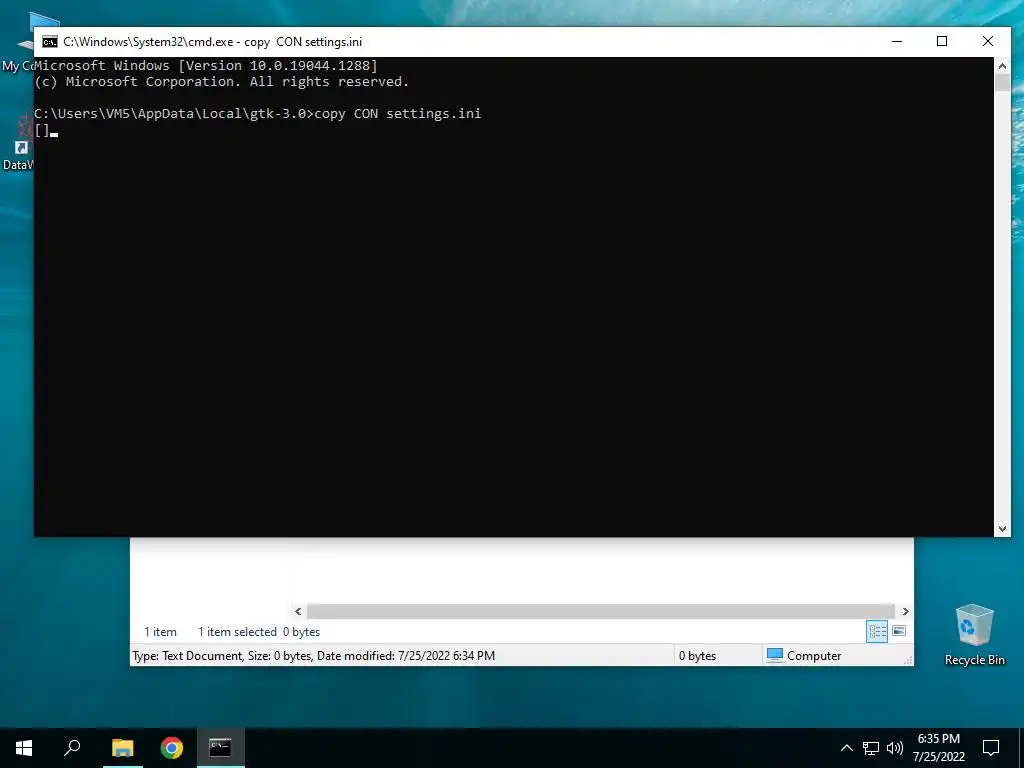Switch Explorer to Details view icon
Image resolution: width=1024 pixels, height=768 pixels.
coord(877,632)
